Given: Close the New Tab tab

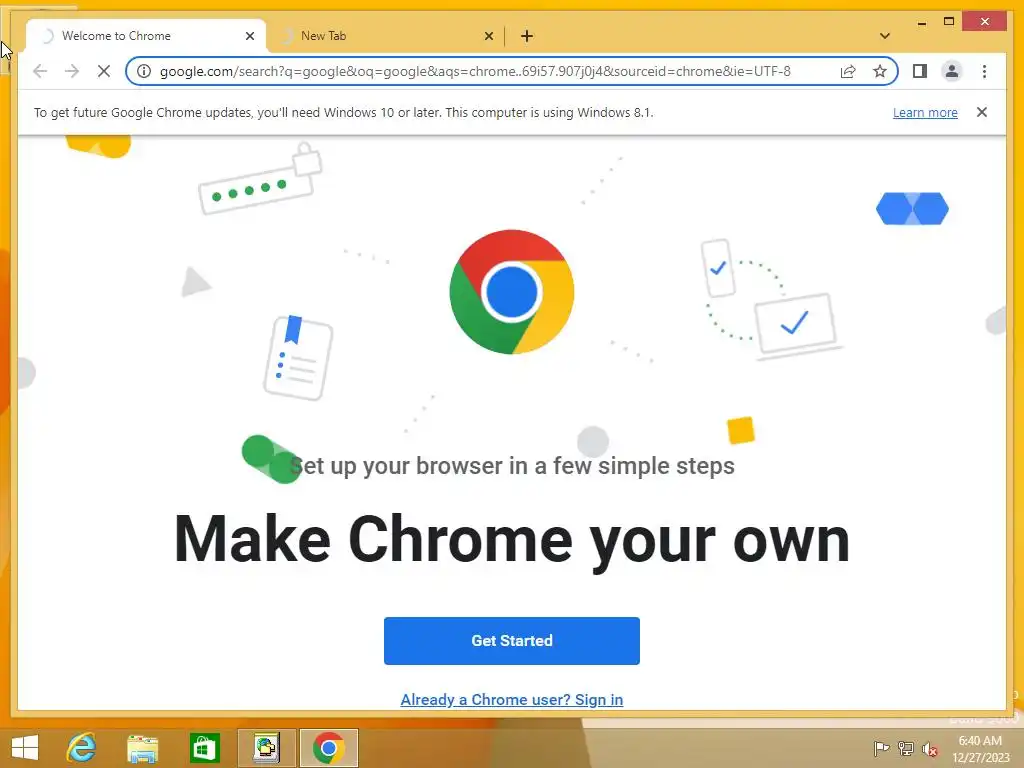Looking at the screenshot, I should pyautogui.click(x=488, y=36).
